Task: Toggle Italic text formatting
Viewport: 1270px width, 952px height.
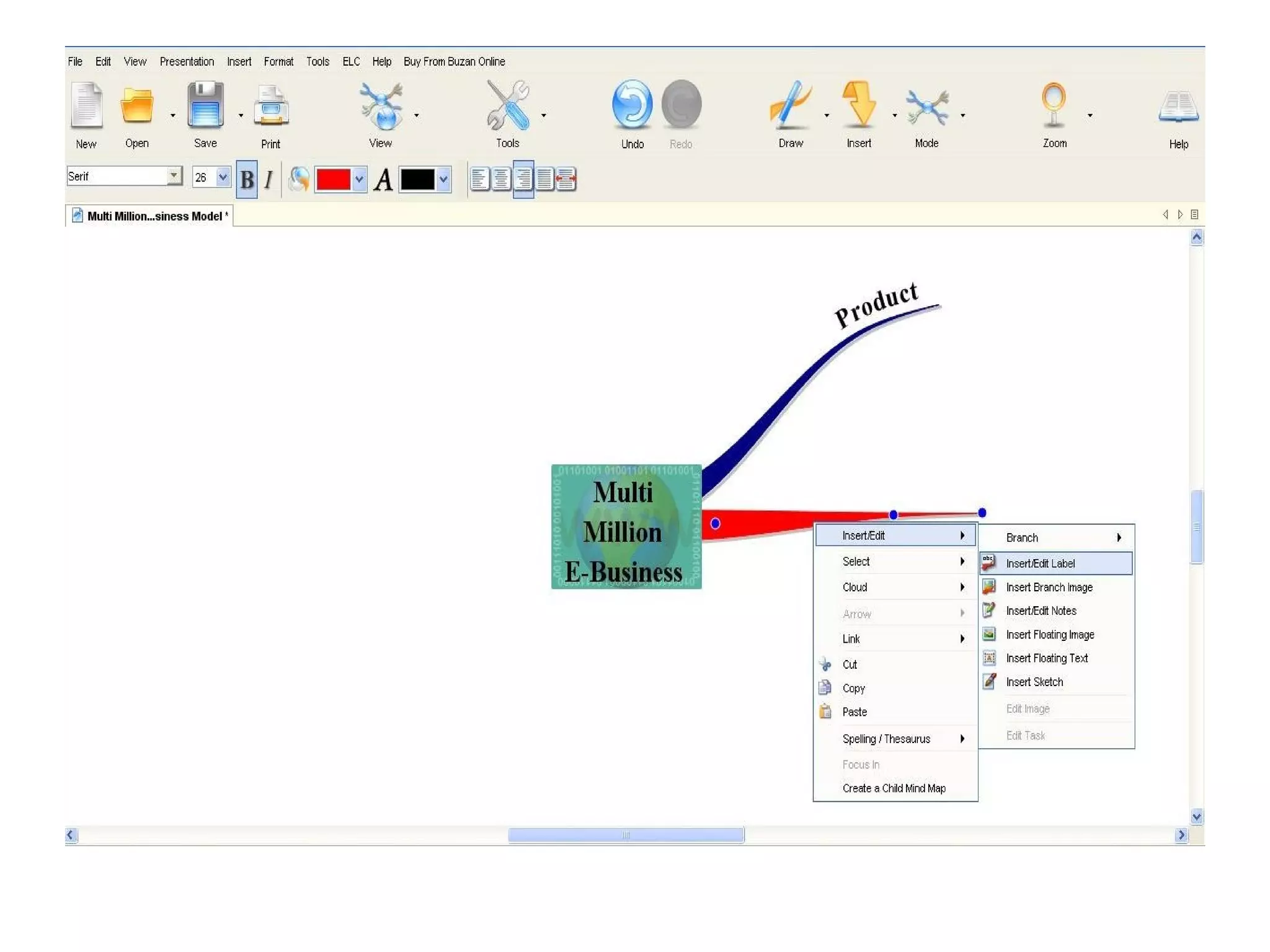Action: click(269, 180)
